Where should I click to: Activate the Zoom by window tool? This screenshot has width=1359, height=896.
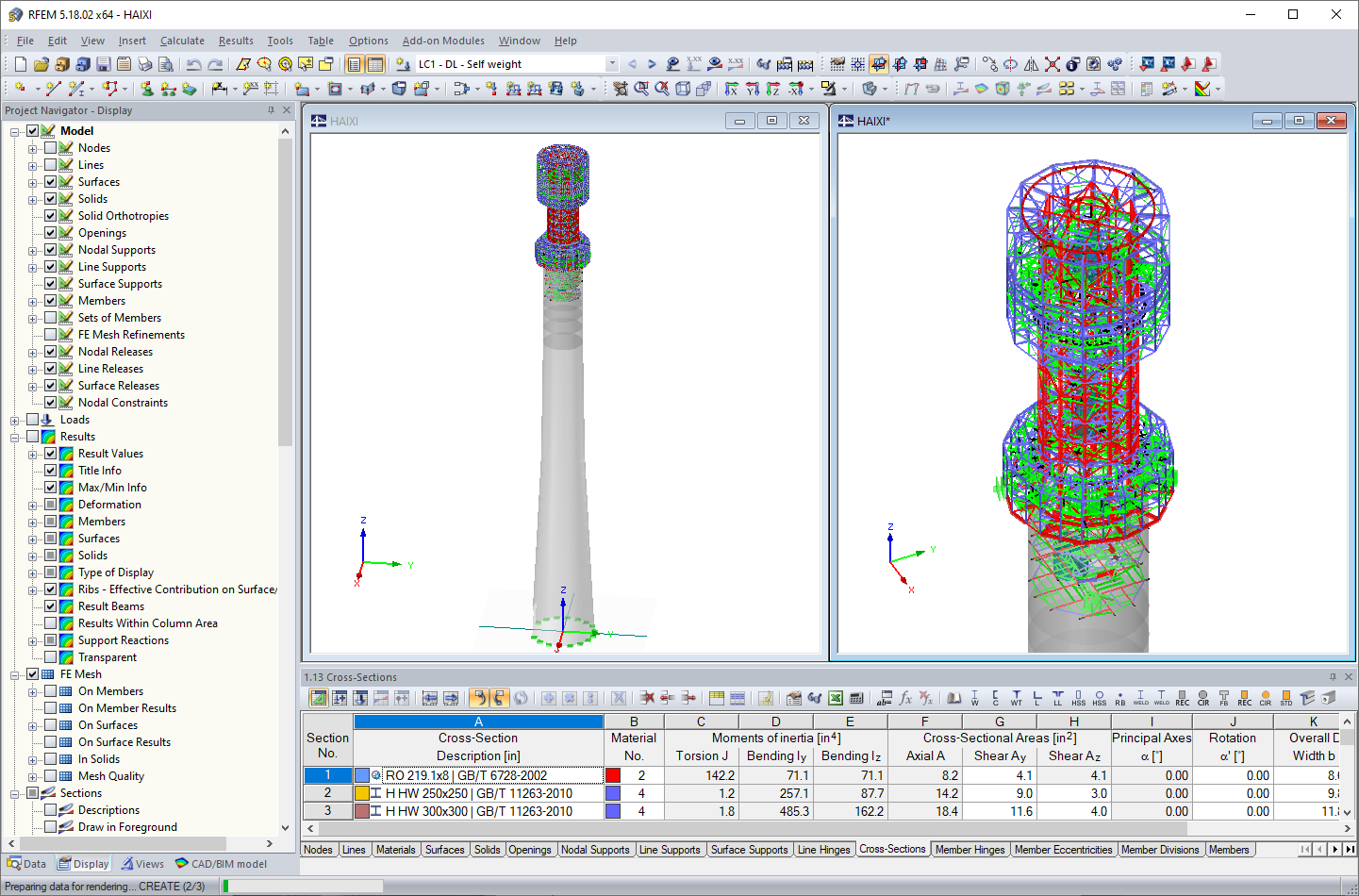[x=642, y=90]
